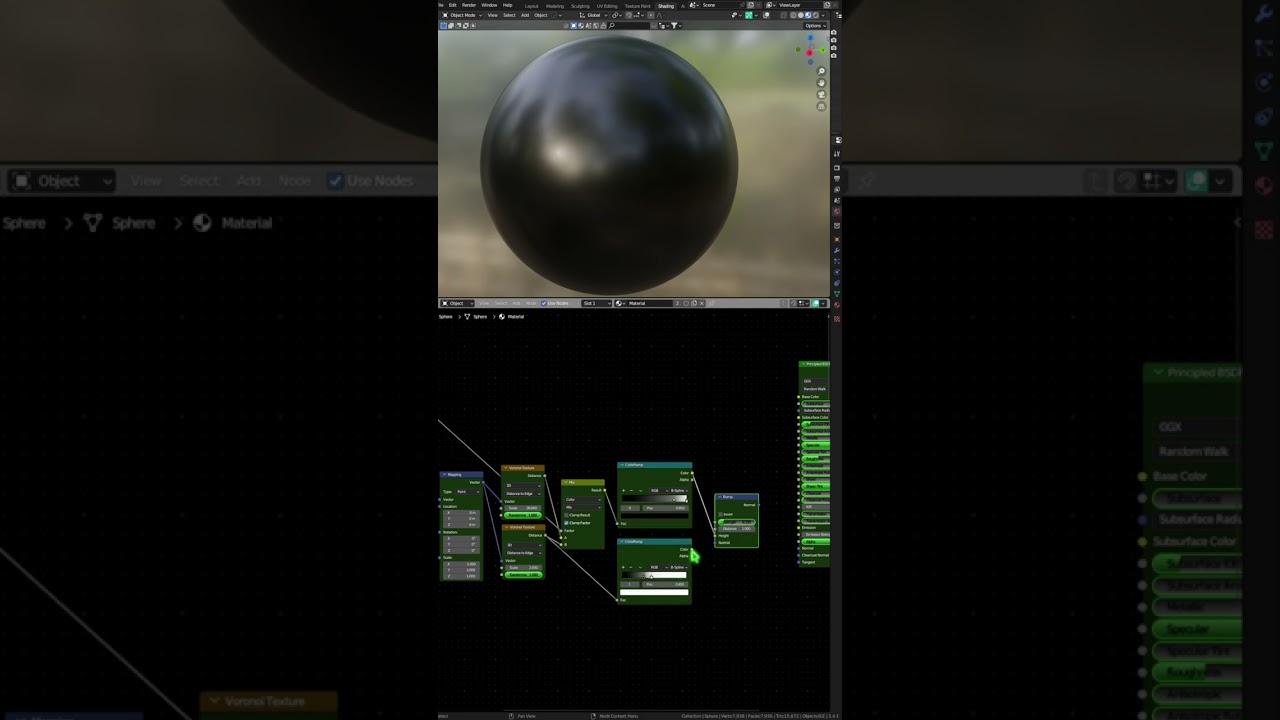Click the parent node tree arrow icon

point(784,303)
